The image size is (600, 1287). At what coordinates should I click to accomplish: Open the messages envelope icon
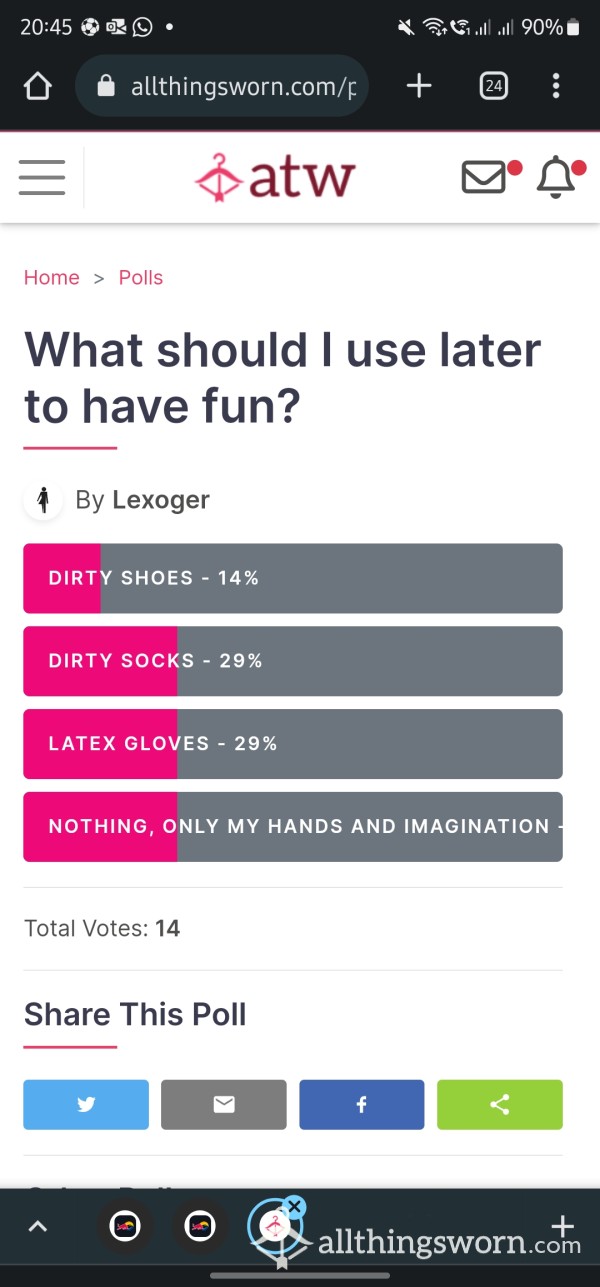(x=484, y=178)
